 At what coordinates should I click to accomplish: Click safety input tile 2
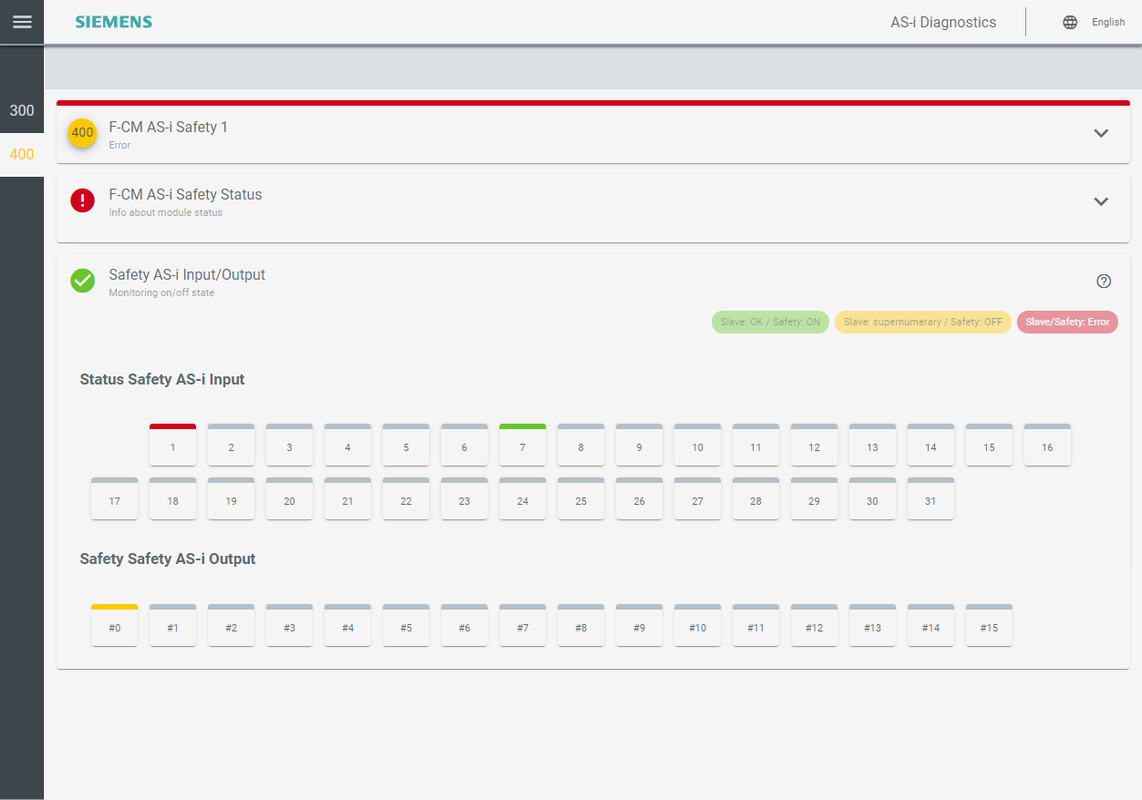click(231, 444)
